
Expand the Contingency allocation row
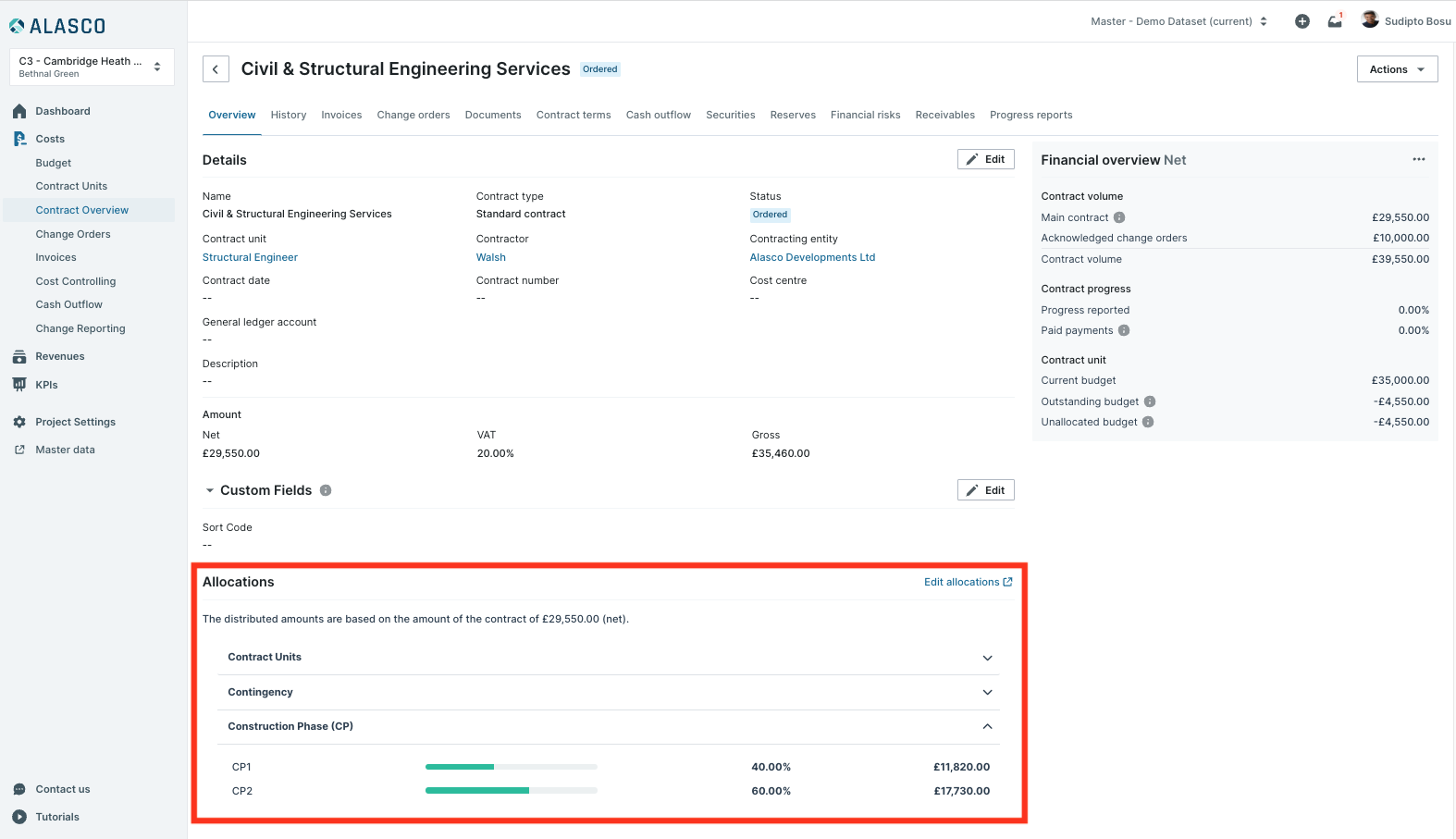tap(987, 692)
